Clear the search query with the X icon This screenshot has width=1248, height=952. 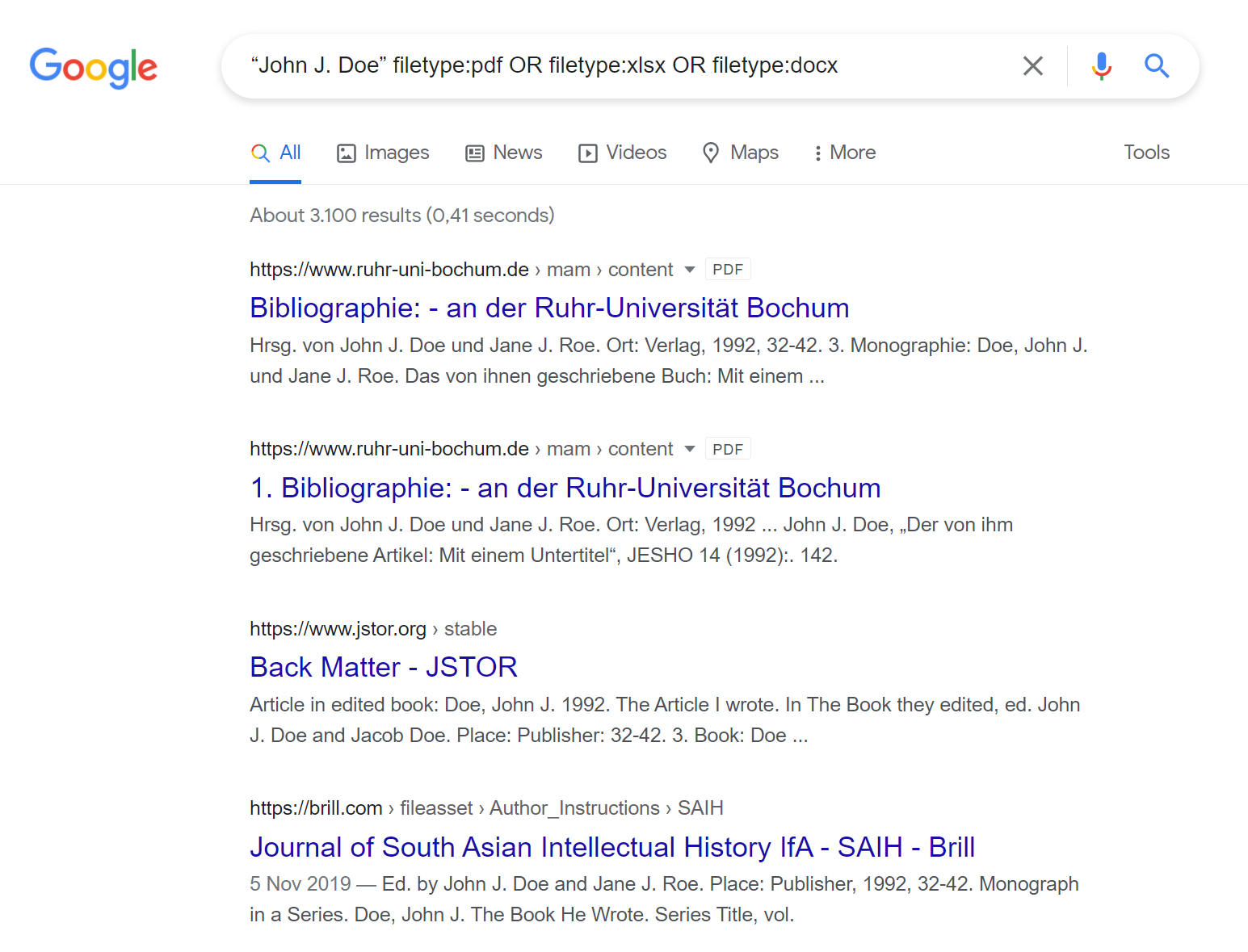(1033, 65)
